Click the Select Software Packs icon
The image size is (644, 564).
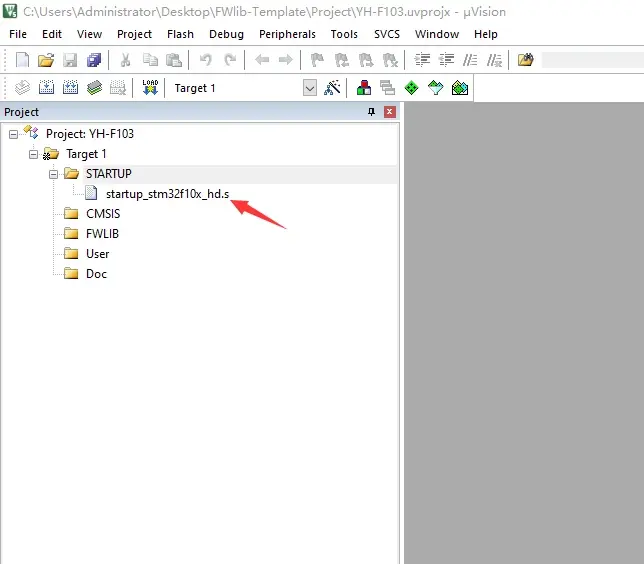pos(435,87)
